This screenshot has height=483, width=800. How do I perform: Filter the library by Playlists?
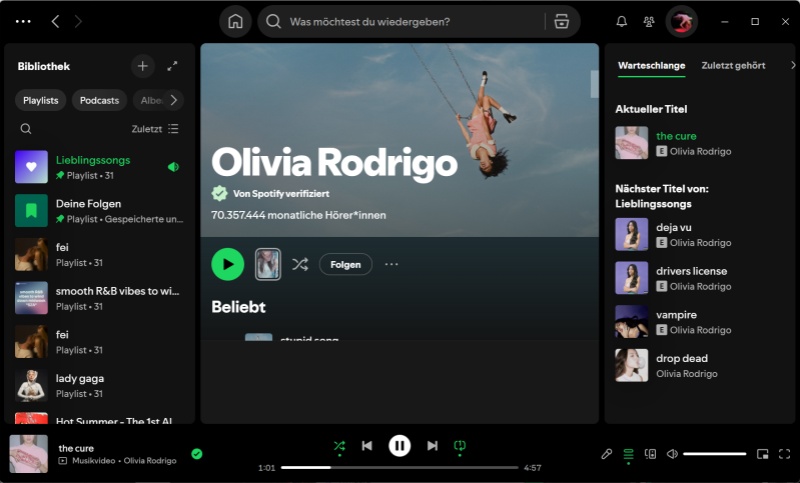(x=40, y=100)
